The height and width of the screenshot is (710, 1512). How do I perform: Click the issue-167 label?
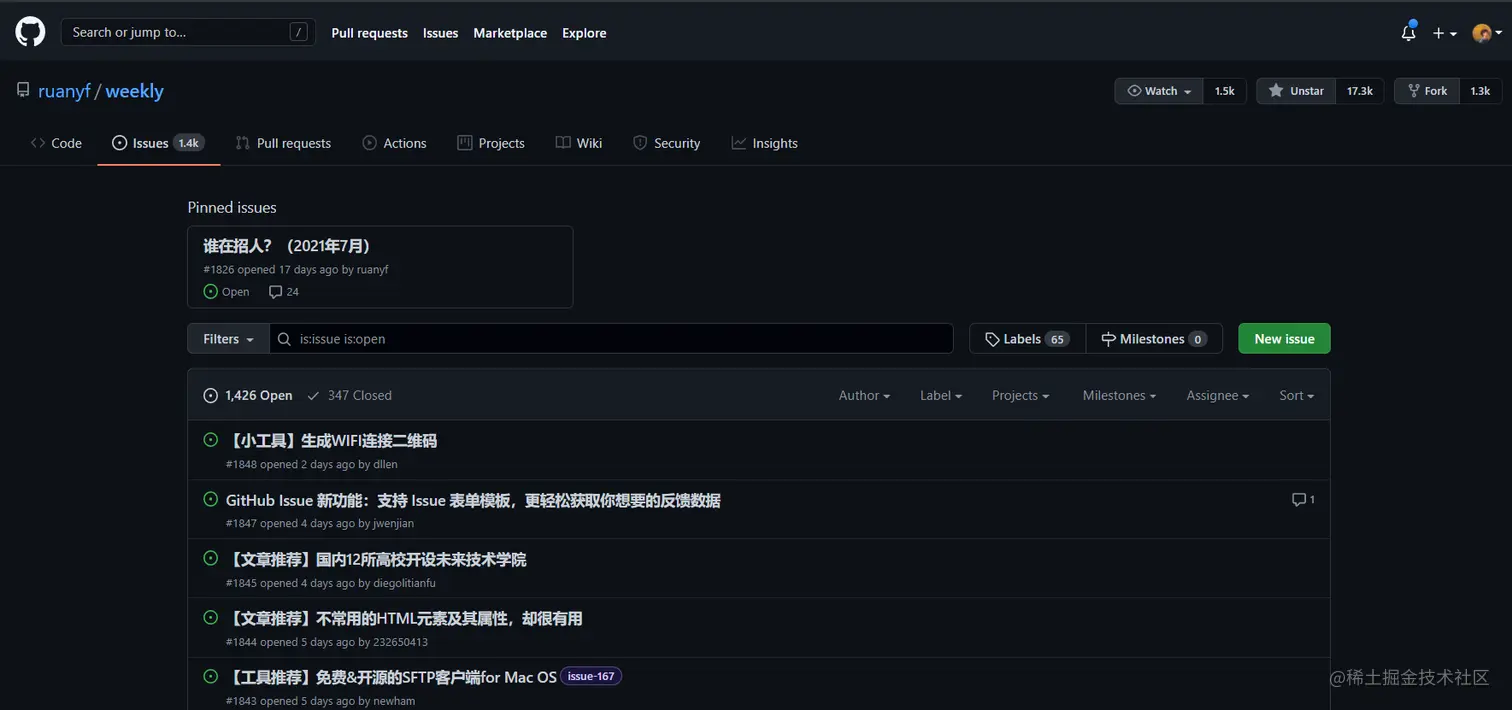click(591, 676)
